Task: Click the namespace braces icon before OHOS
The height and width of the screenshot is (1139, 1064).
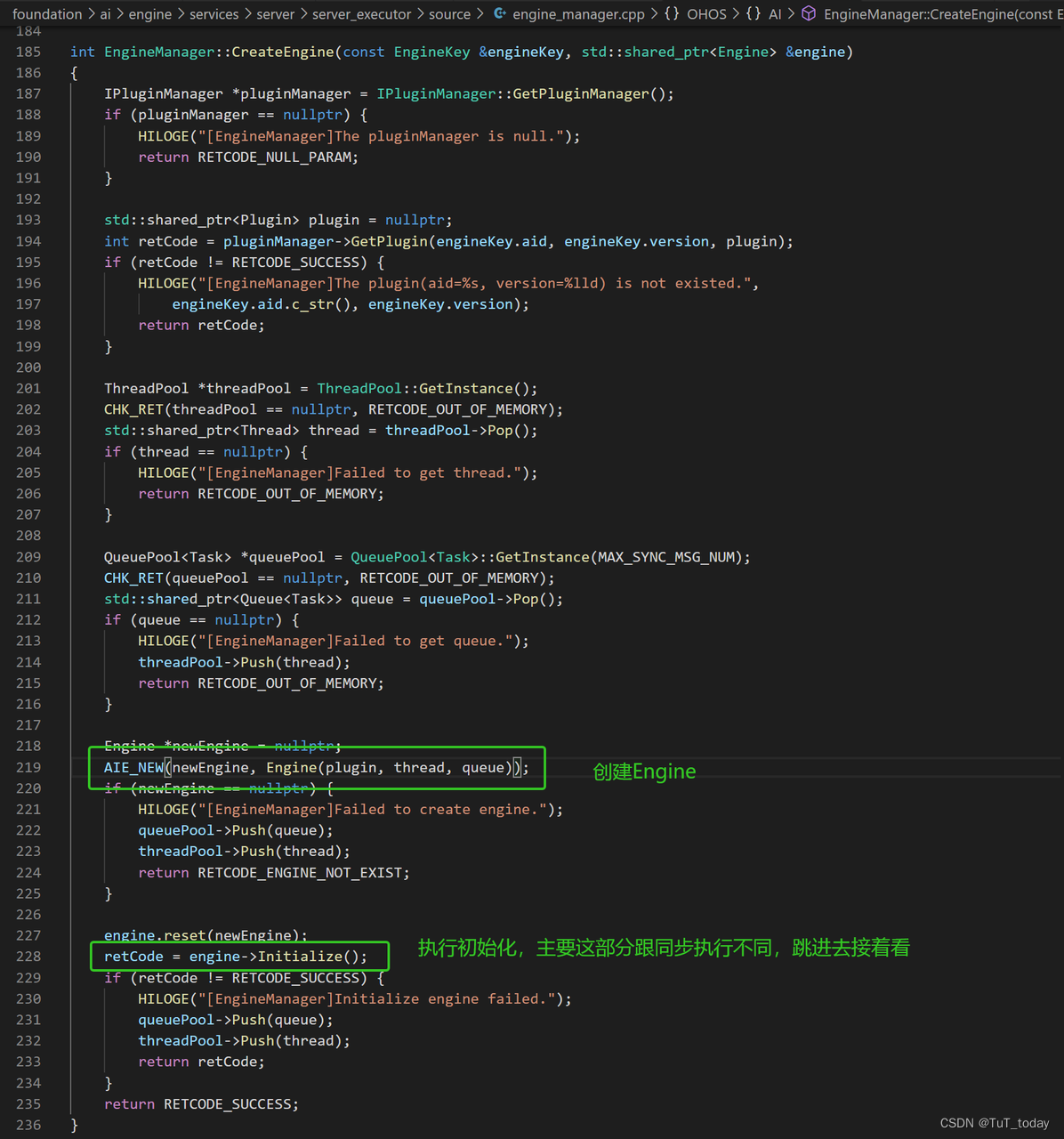Action: (x=672, y=14)
